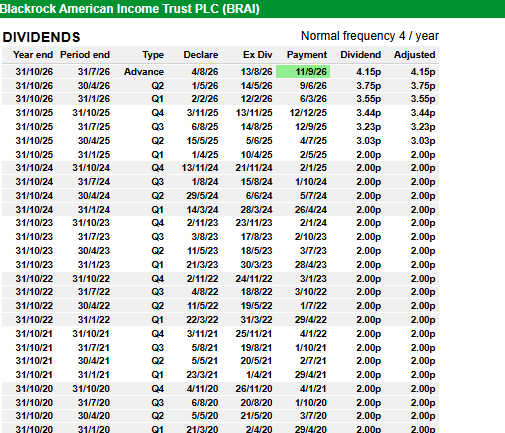Click the Period end column header
The width and height of the screenshot is (505, 433).
tap(85, 55)
